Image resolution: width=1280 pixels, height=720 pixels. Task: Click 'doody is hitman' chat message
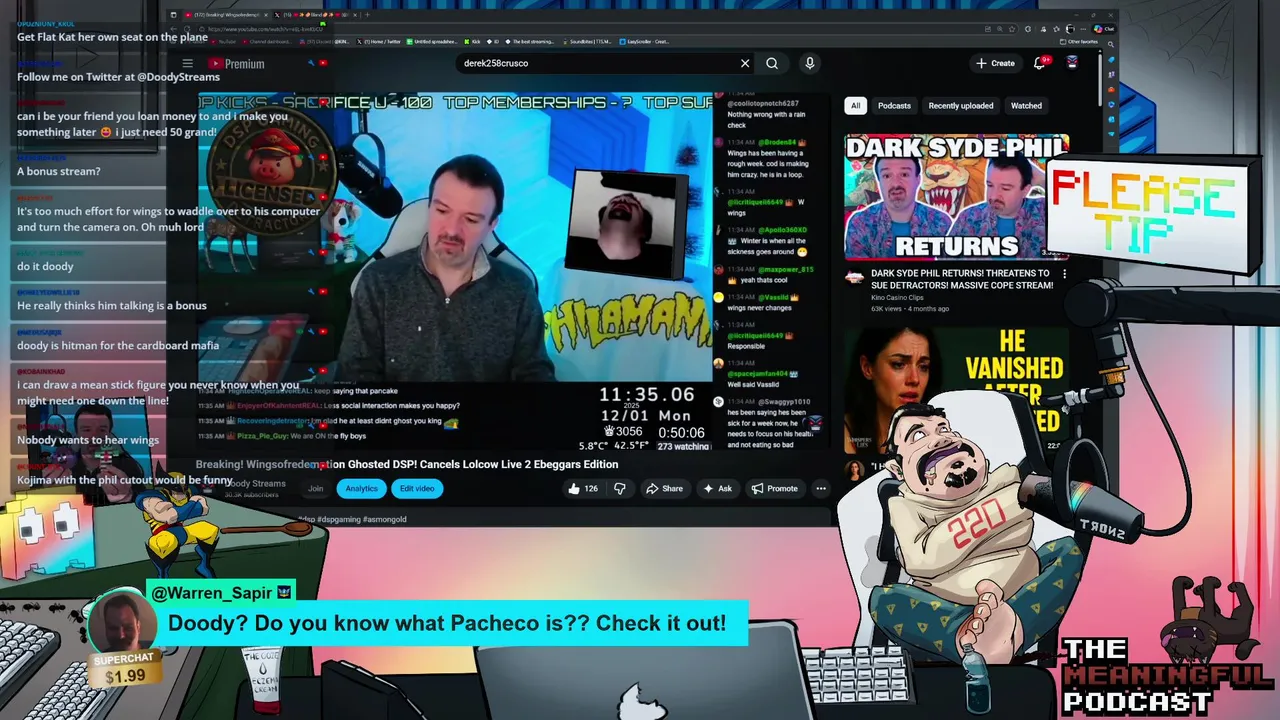[x=118, y=345]
